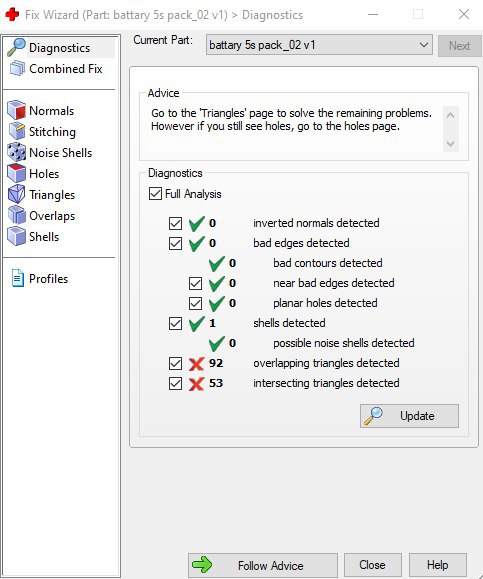Toggle overlapping triangles detected checkbox

coord(175,363)
